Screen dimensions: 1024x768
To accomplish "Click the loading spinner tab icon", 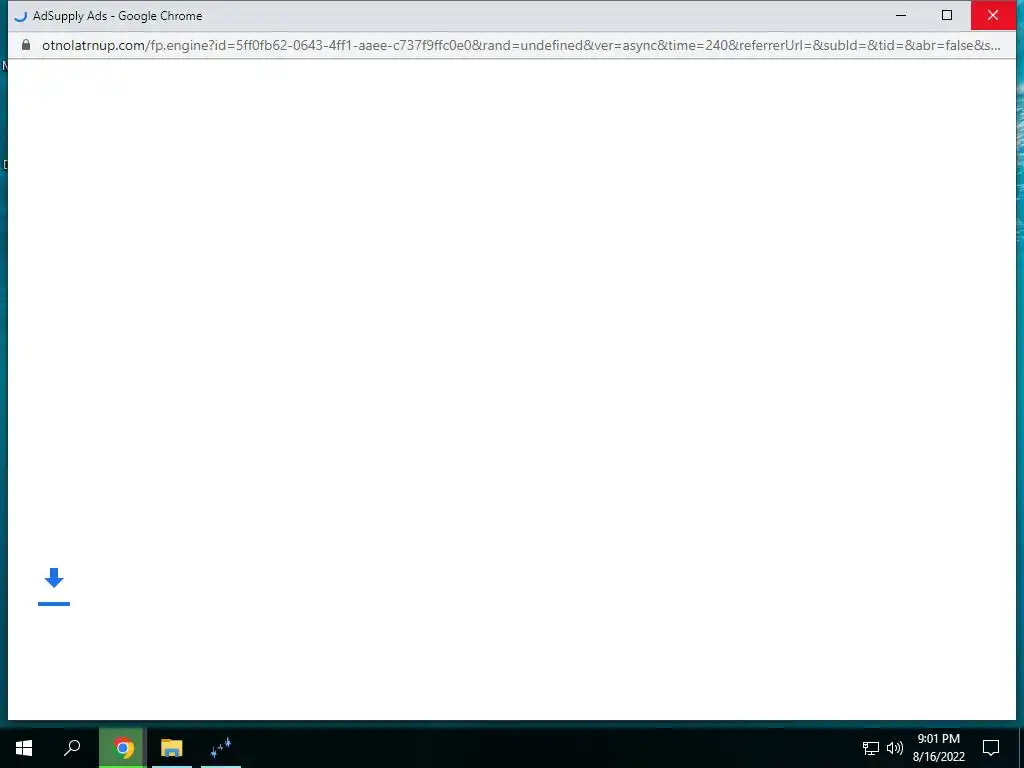I will click(21, 16).
